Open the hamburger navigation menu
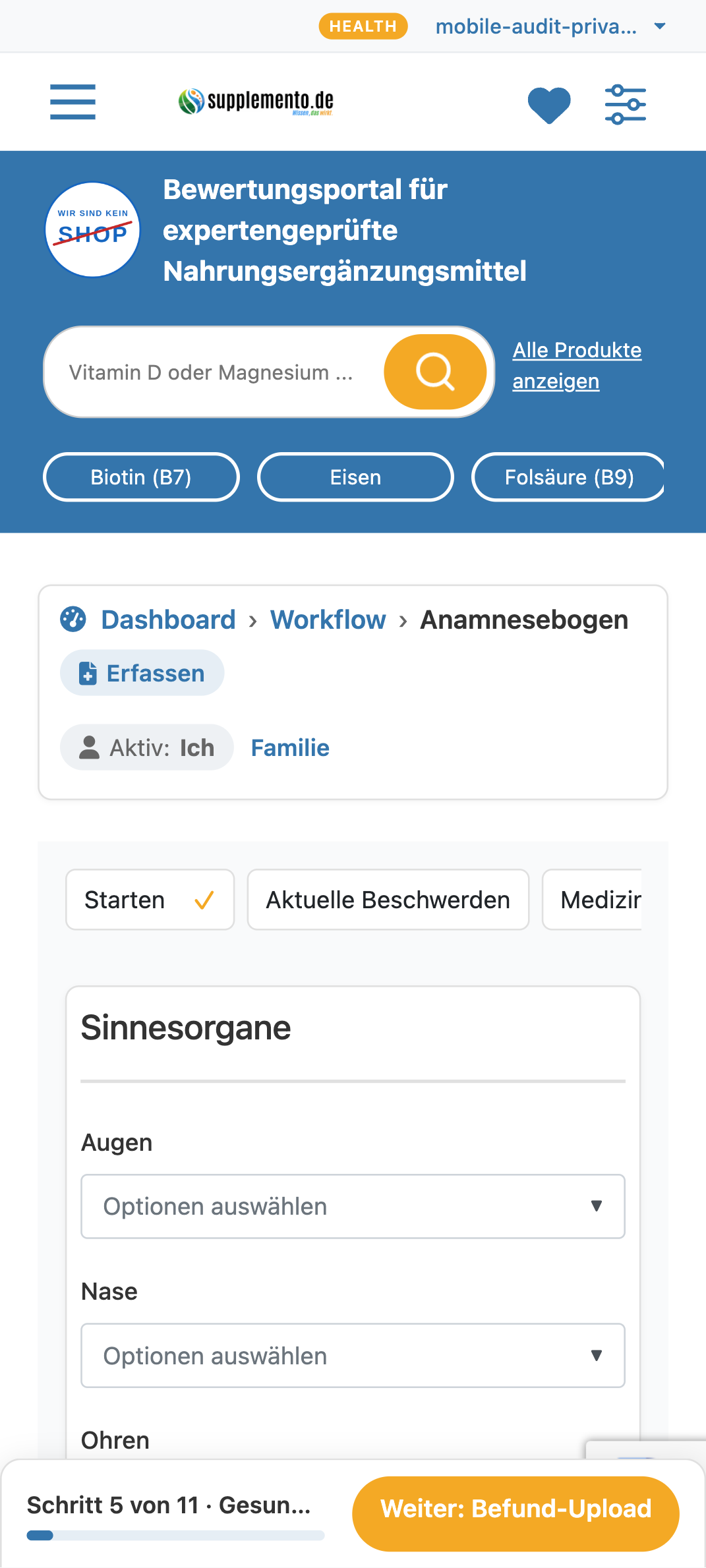 point(73,102)
